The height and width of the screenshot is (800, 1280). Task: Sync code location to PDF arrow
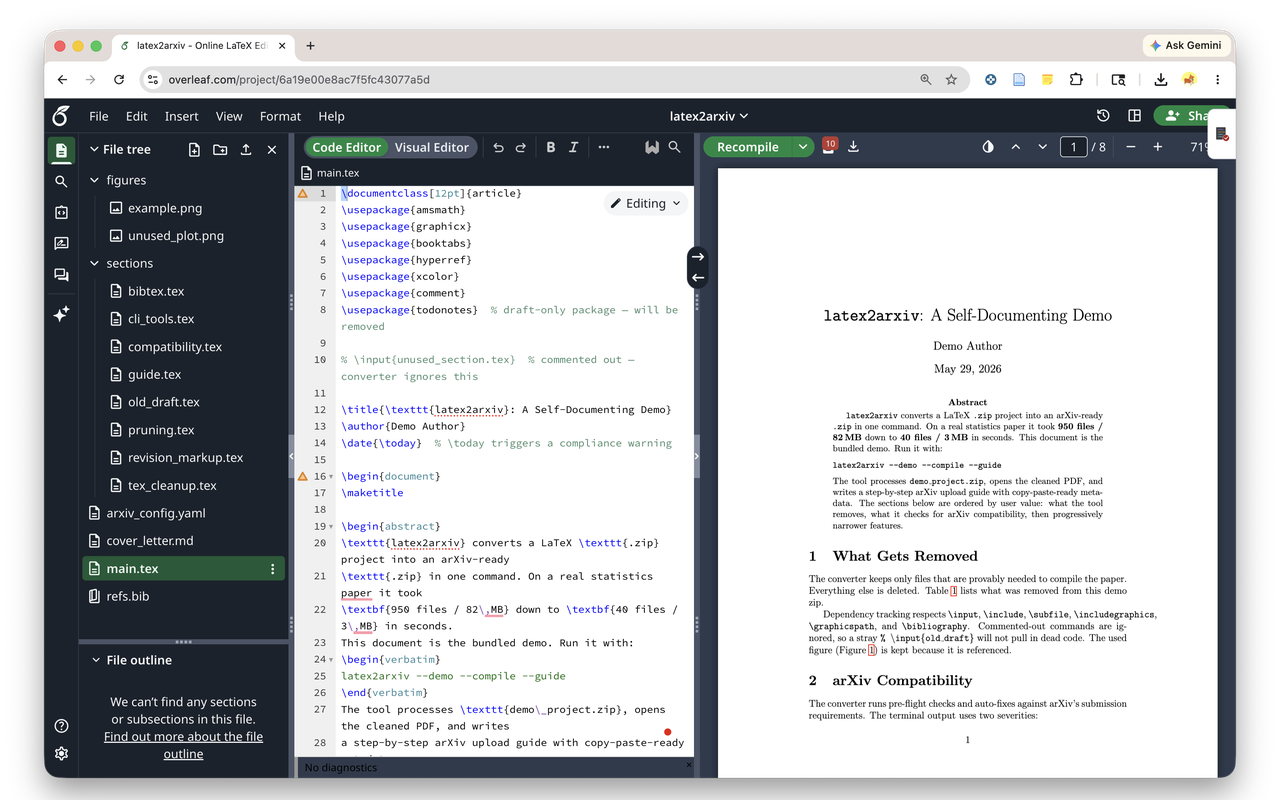coord(698,257)
